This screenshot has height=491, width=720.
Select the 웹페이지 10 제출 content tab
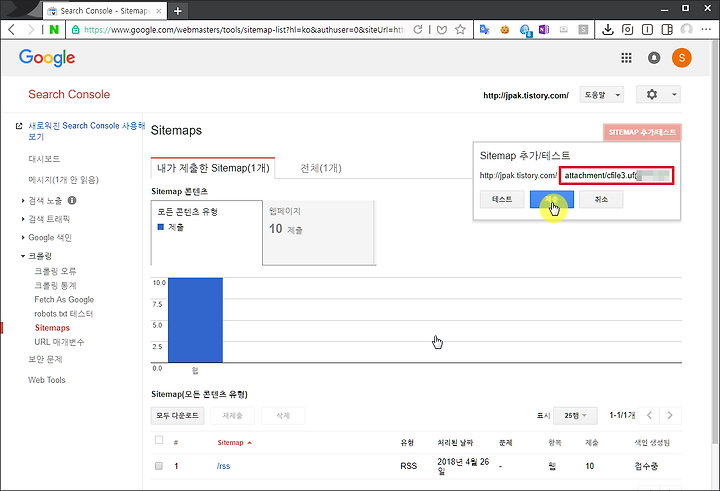pos(319,232)
